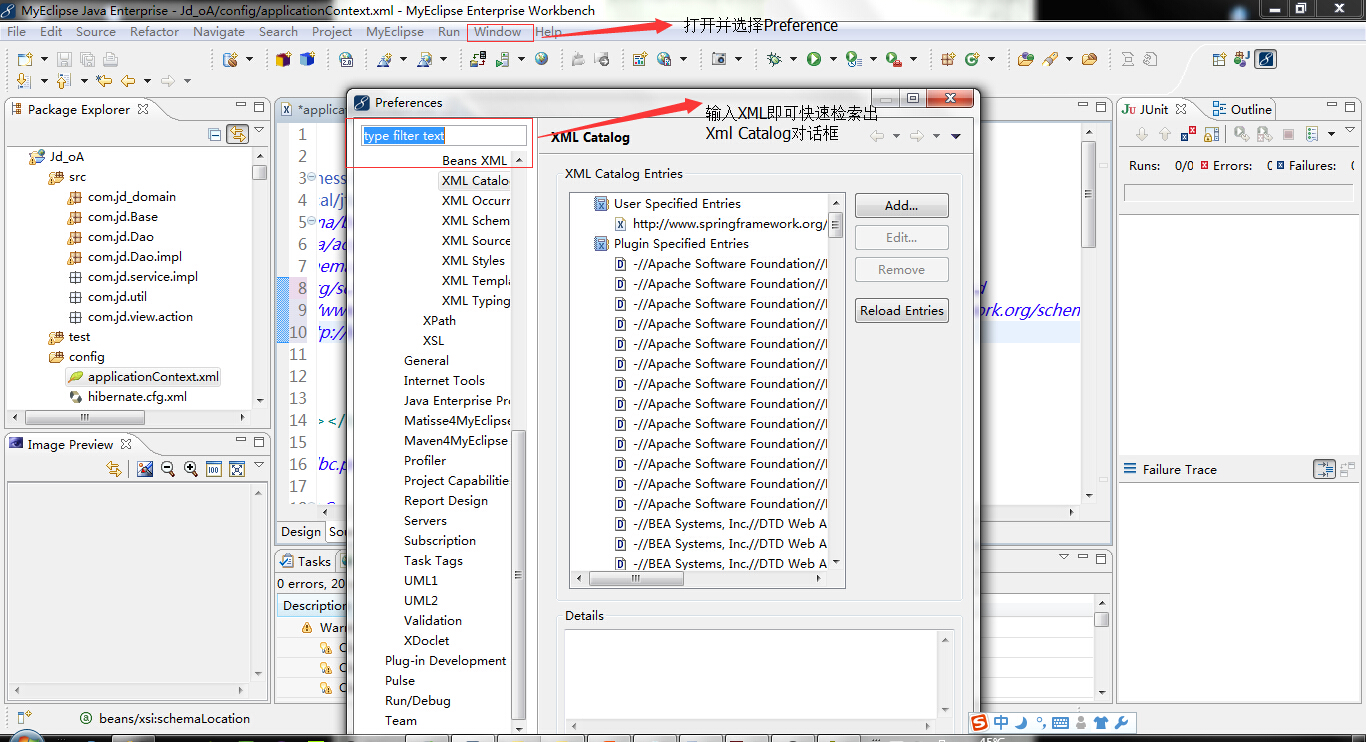The height and width of the screenshot is (742, 1366).
Task: Click the sync arrows icon in Image Preview
Action: coord(114,469)
